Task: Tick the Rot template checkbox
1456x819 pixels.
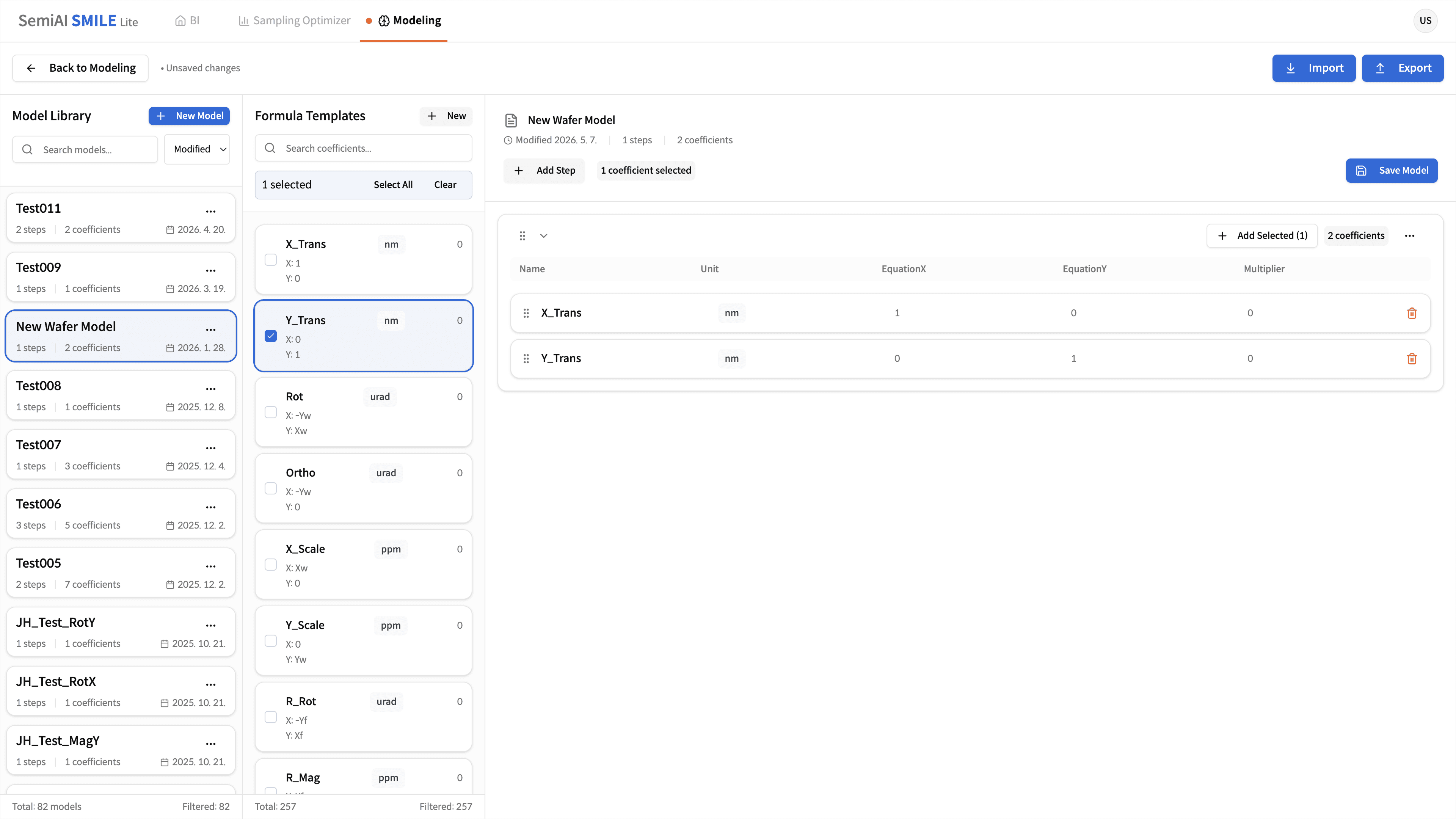Action: (271, 412)
